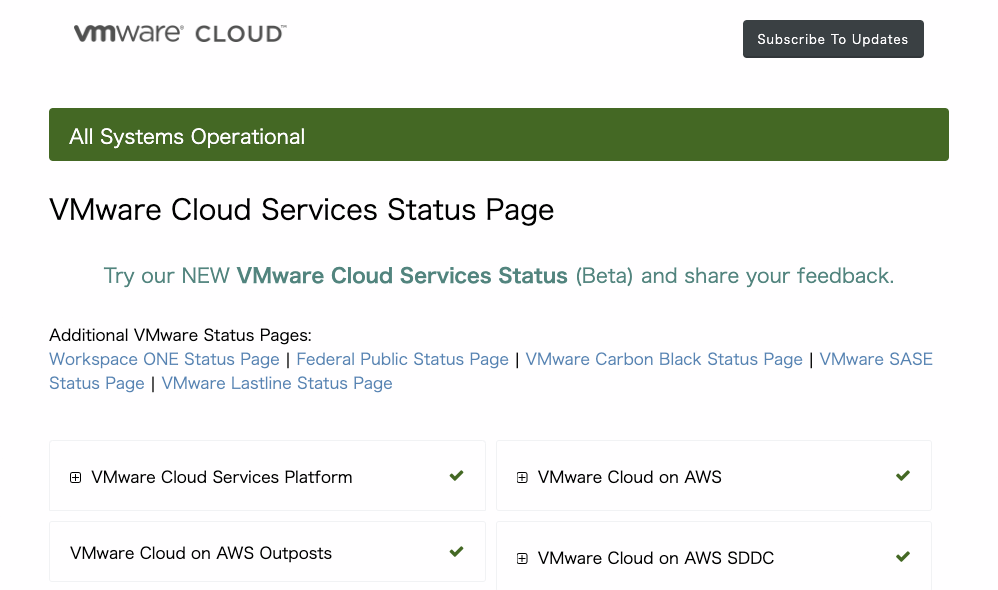The width and height of the screenshot is (998, 590).
Task: Click the VMware Cloud logo
Action: [x=180, y=32]
